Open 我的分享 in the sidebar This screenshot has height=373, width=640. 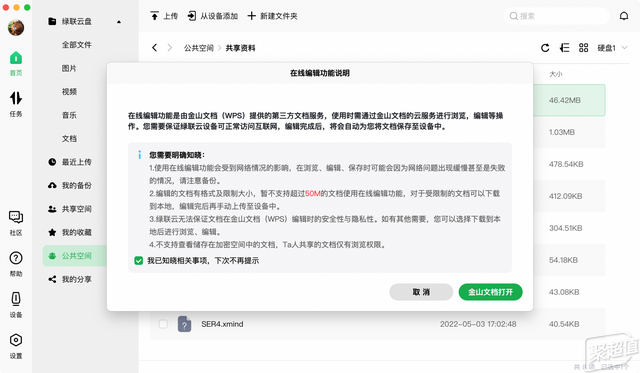70,279
